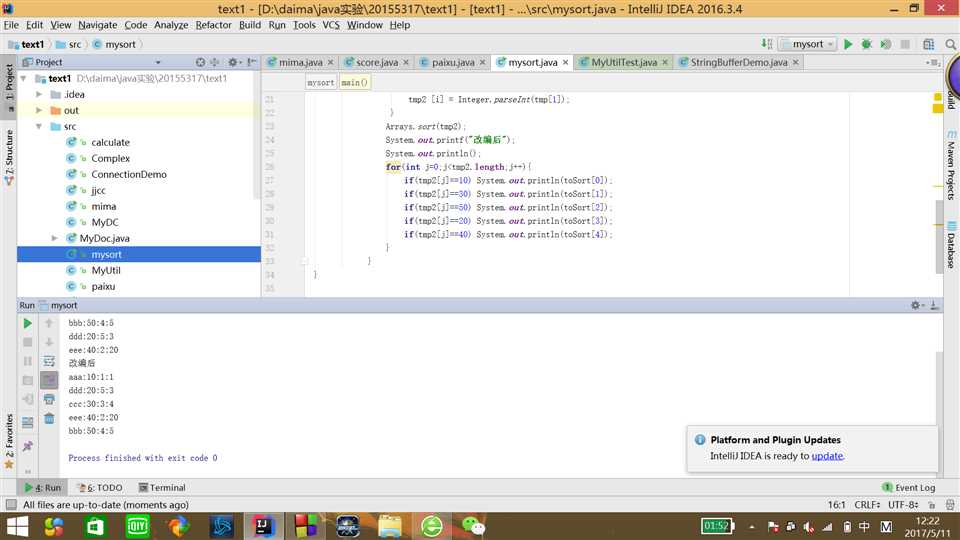Open Project panel gear options
Viewport: 960px width, 540px height.
233,62
